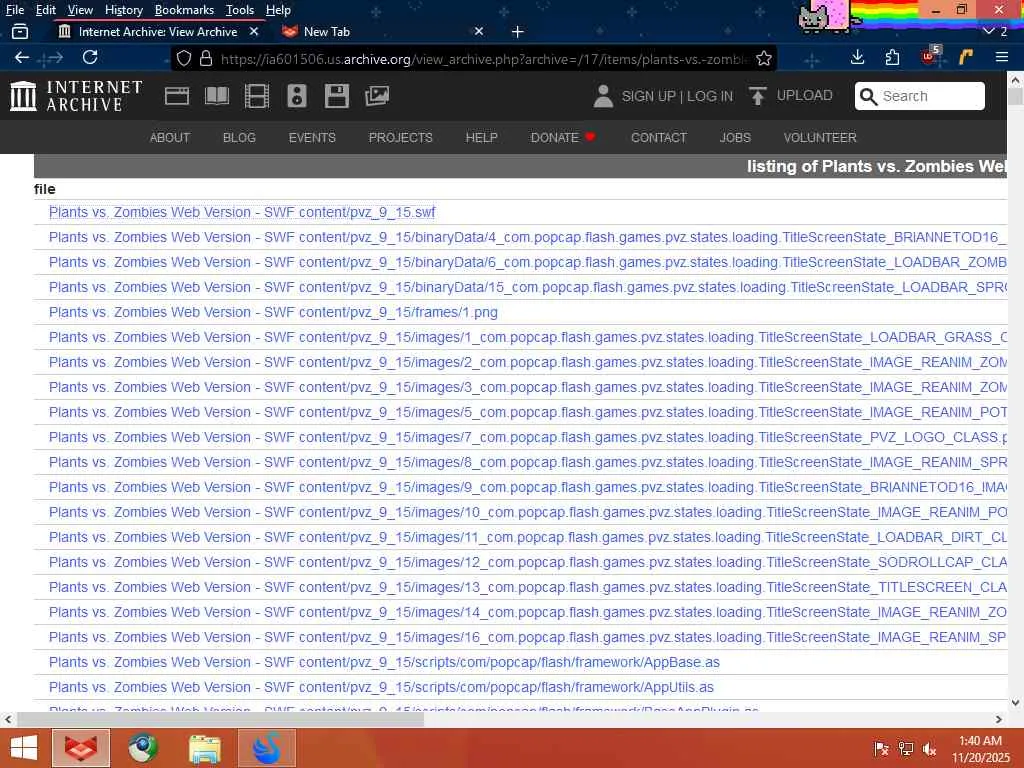1024x768 pixels.
Task: Open the Internet Archive web collection icon
Action: 177,96
